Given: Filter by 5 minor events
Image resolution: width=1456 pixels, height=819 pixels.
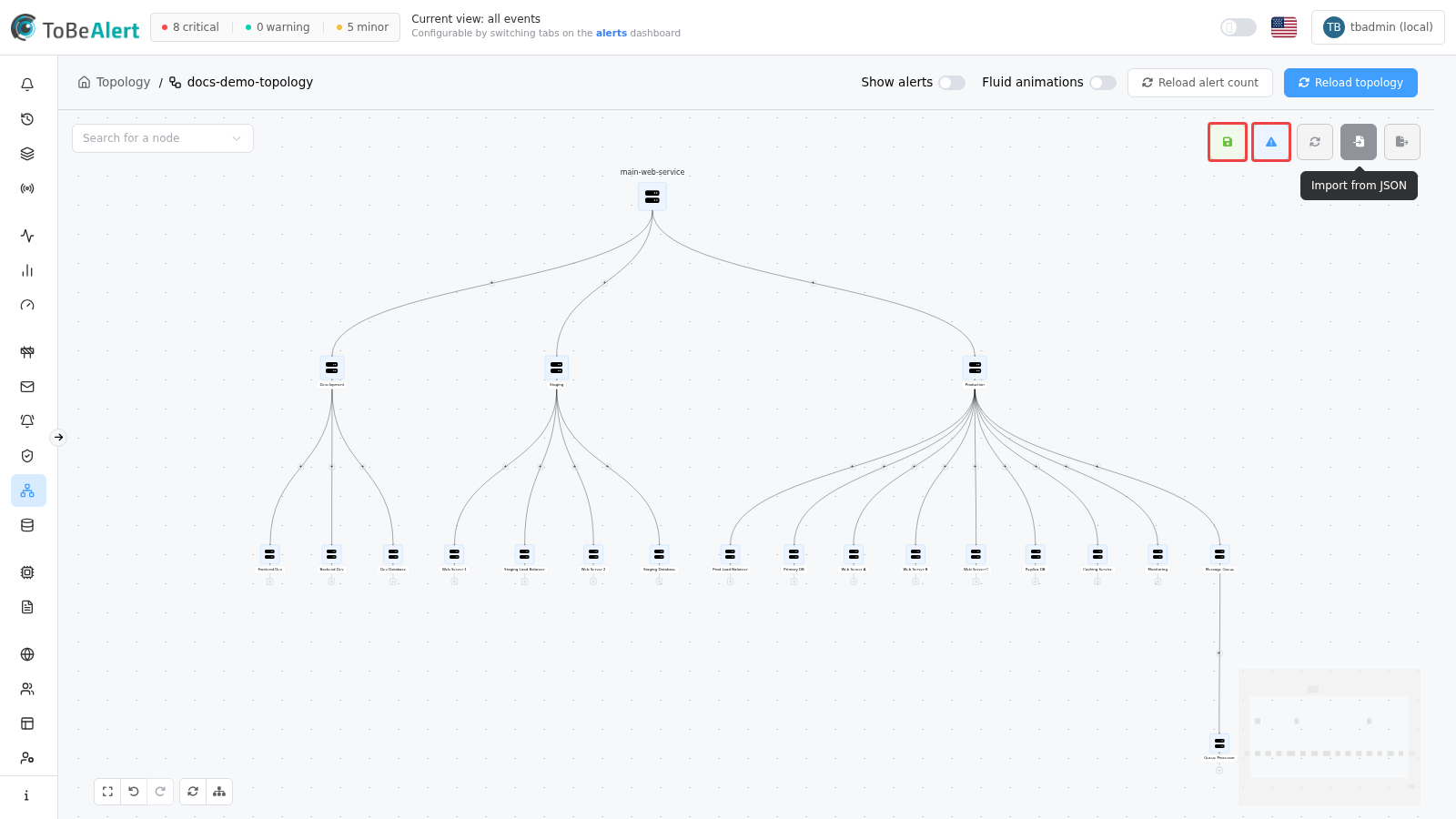Looking at the screenshot, I should 362,27.
